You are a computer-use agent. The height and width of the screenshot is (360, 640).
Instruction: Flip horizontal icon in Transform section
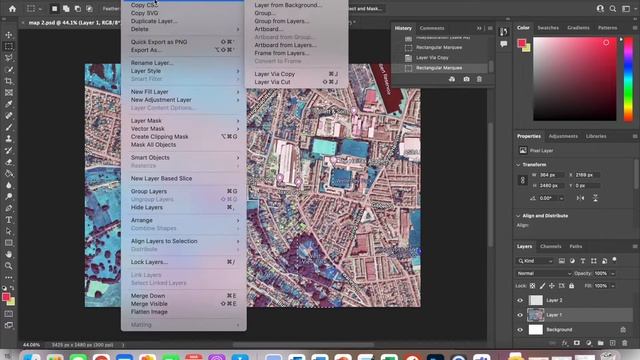pos(580,198)
